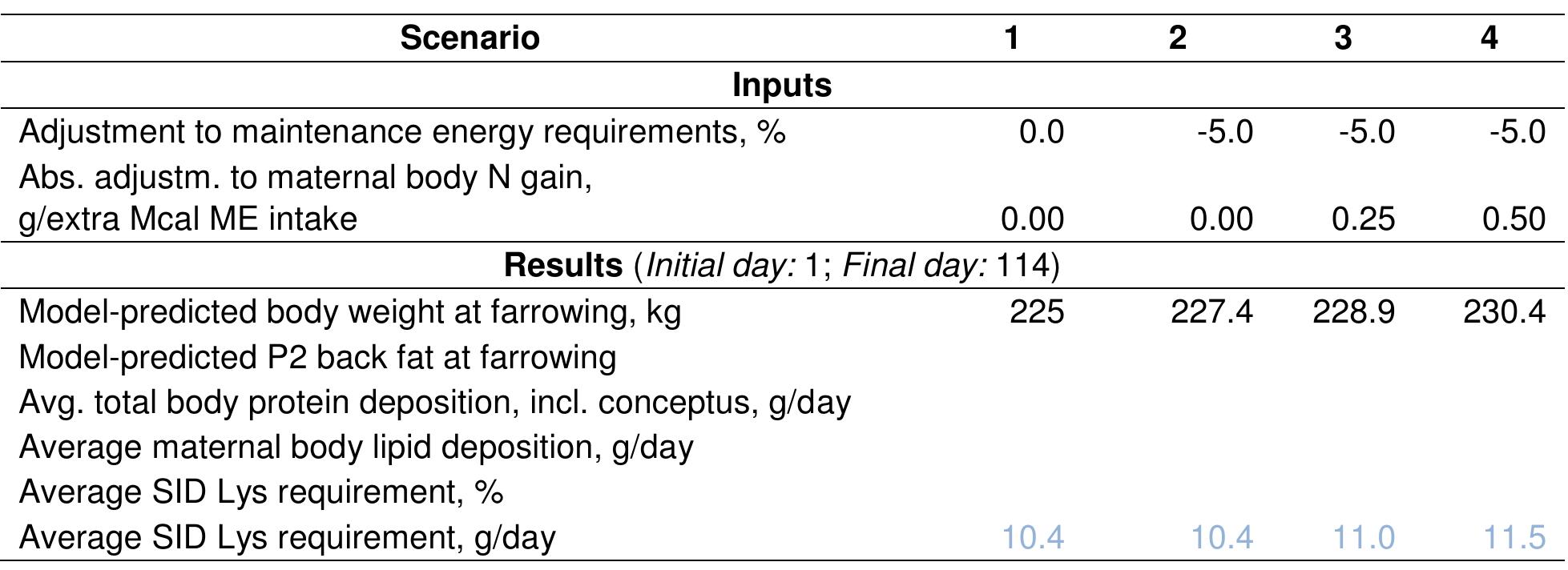Click the scenario 4 column header

tap(1489, 38)
